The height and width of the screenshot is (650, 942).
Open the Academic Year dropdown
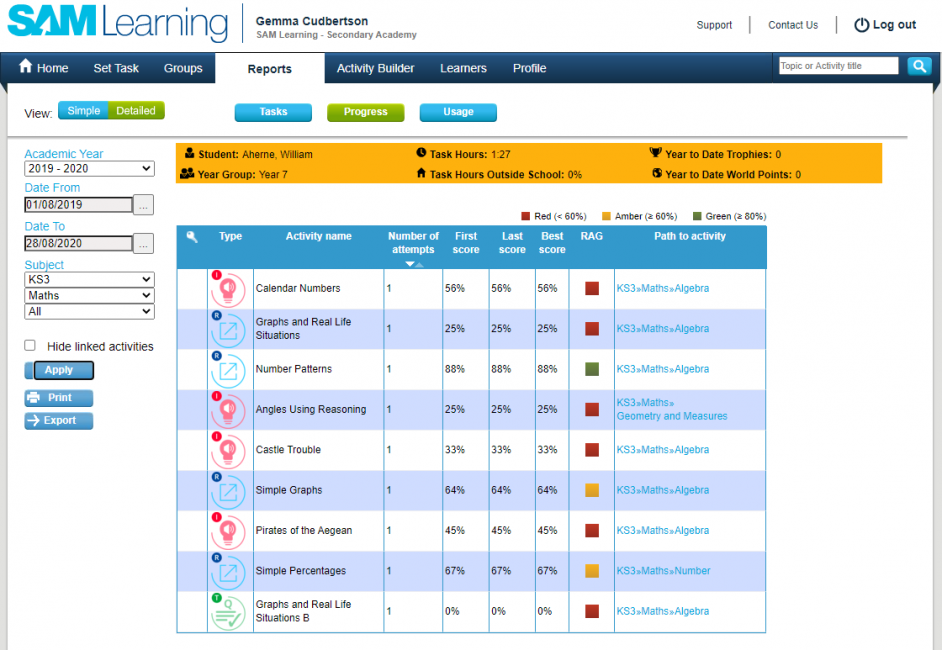(x=89, y=168)
